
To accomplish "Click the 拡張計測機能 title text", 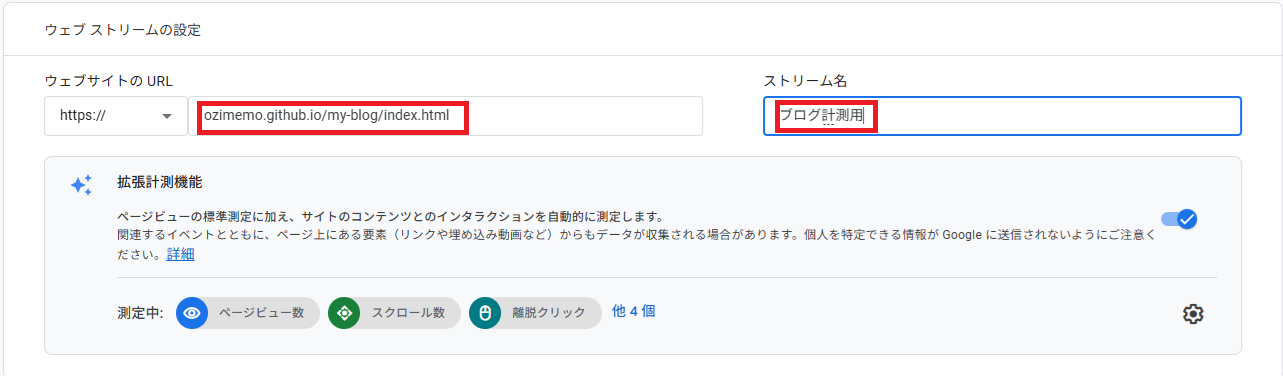I will [x=160, y=183].
